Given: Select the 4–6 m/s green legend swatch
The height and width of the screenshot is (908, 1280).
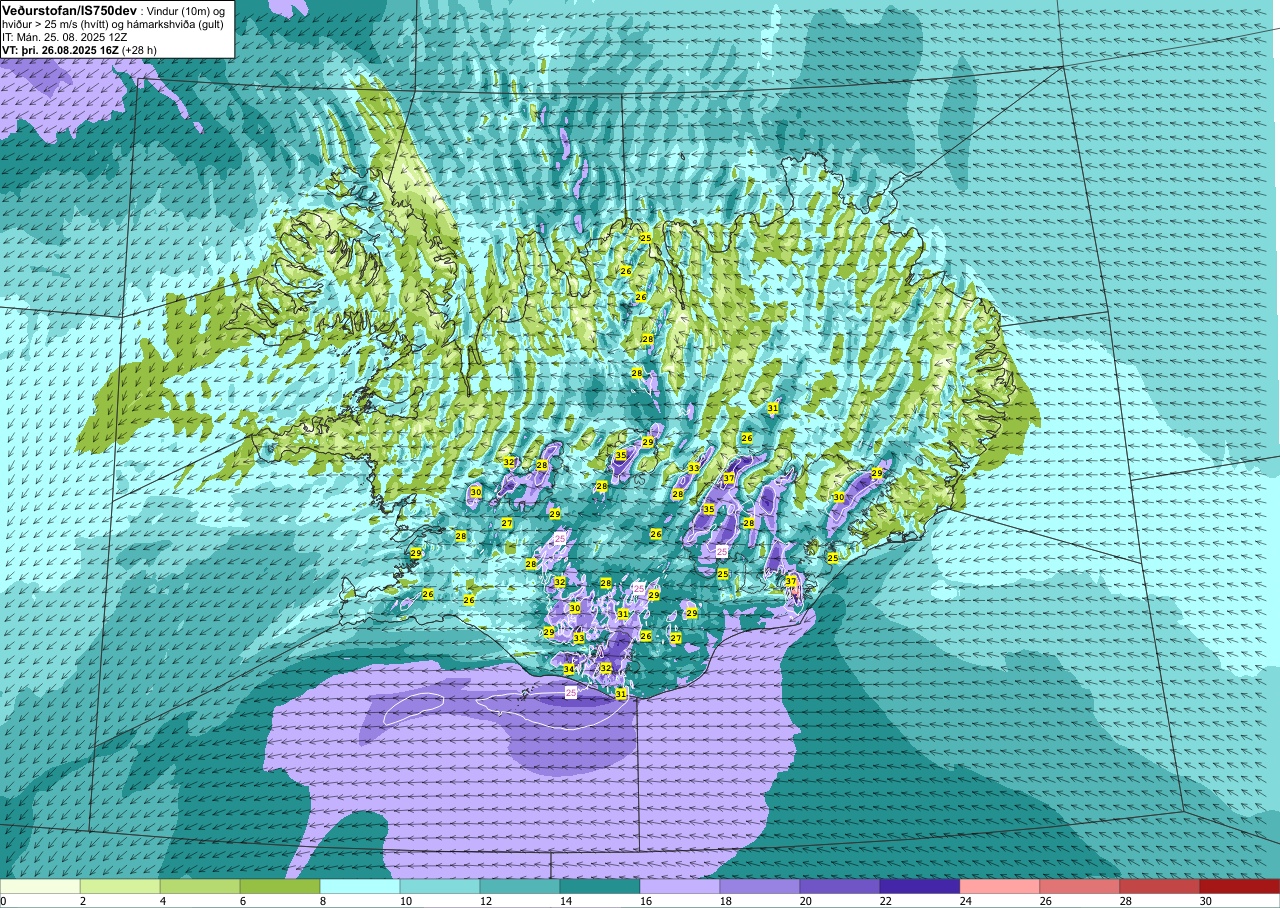Looking at the screenshot, I should tap(200, 886).
